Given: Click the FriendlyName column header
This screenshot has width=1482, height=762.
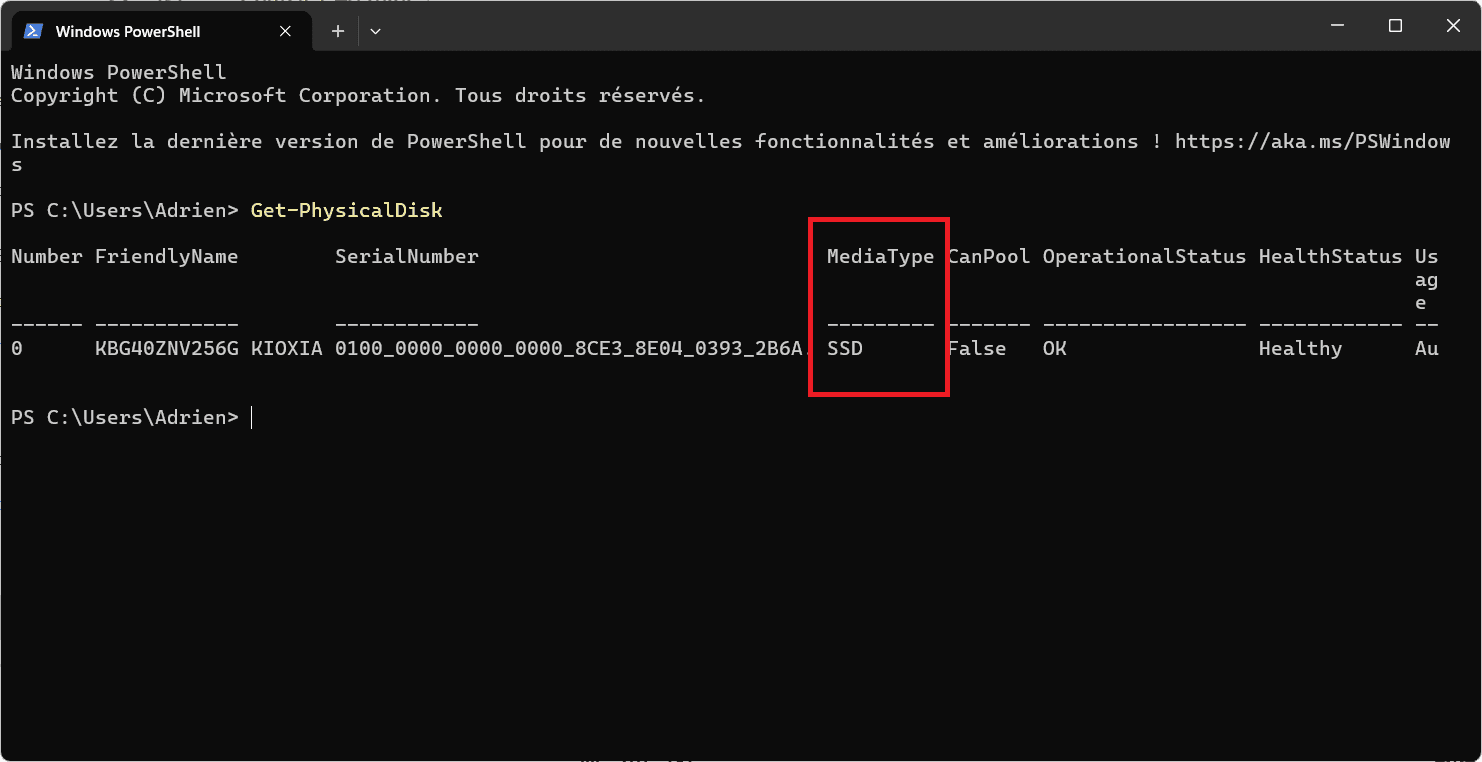Looking at the screenshot, I should (166, 257).
